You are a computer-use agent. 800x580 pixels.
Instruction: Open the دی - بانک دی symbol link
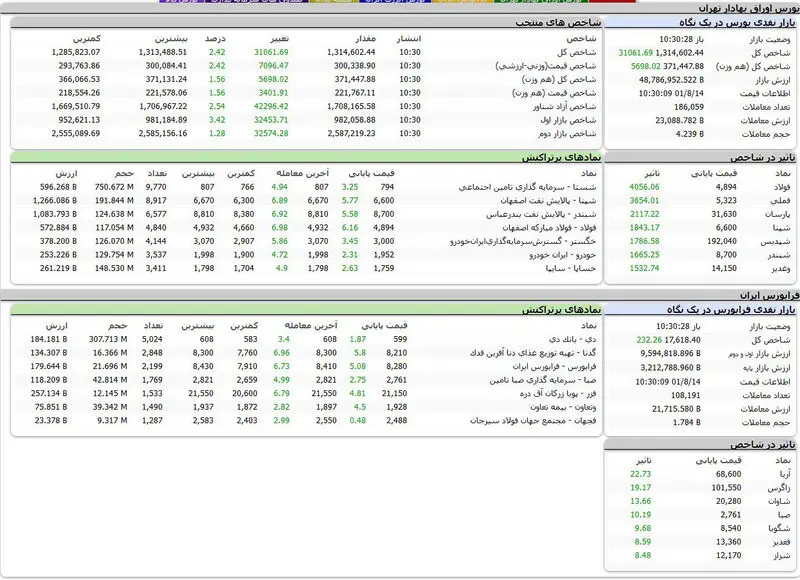point(572,339)
